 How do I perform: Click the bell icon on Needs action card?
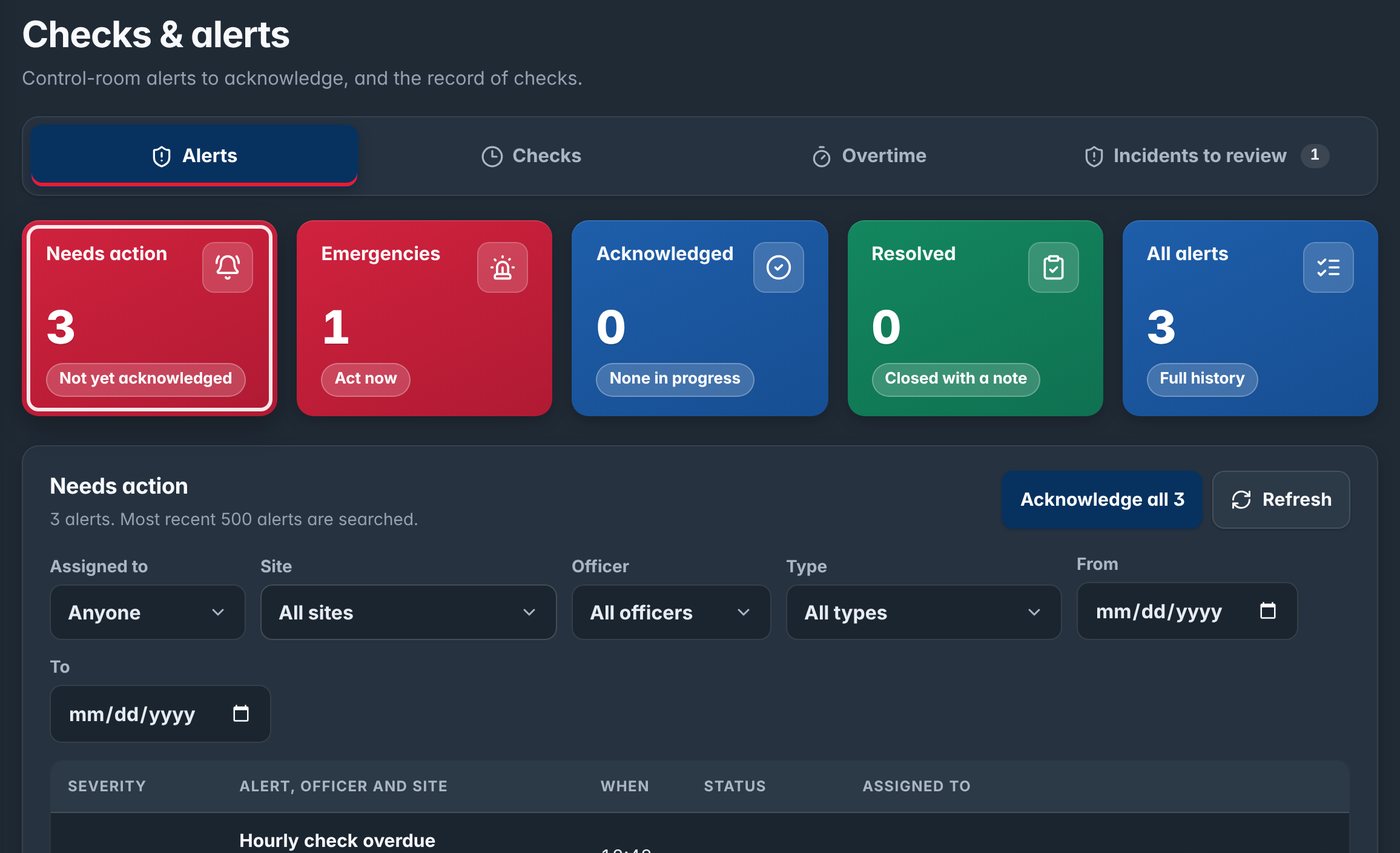pos(228,267)
